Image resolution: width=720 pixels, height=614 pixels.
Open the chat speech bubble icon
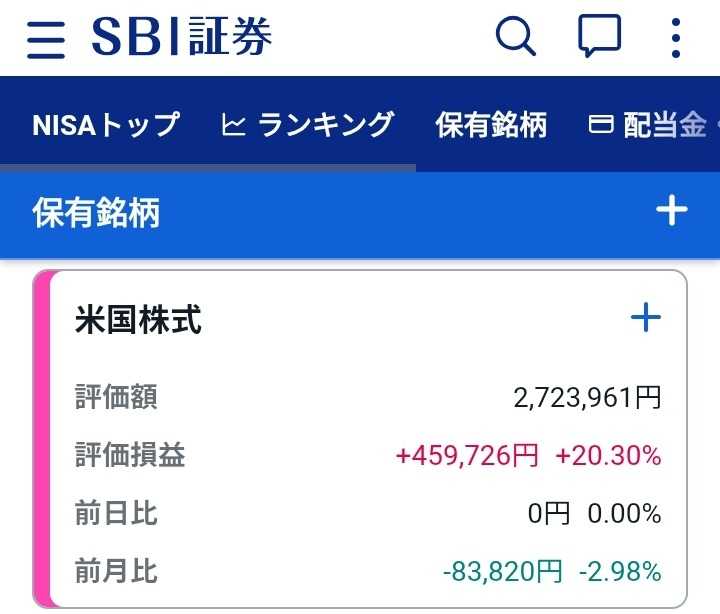point(599,39)
